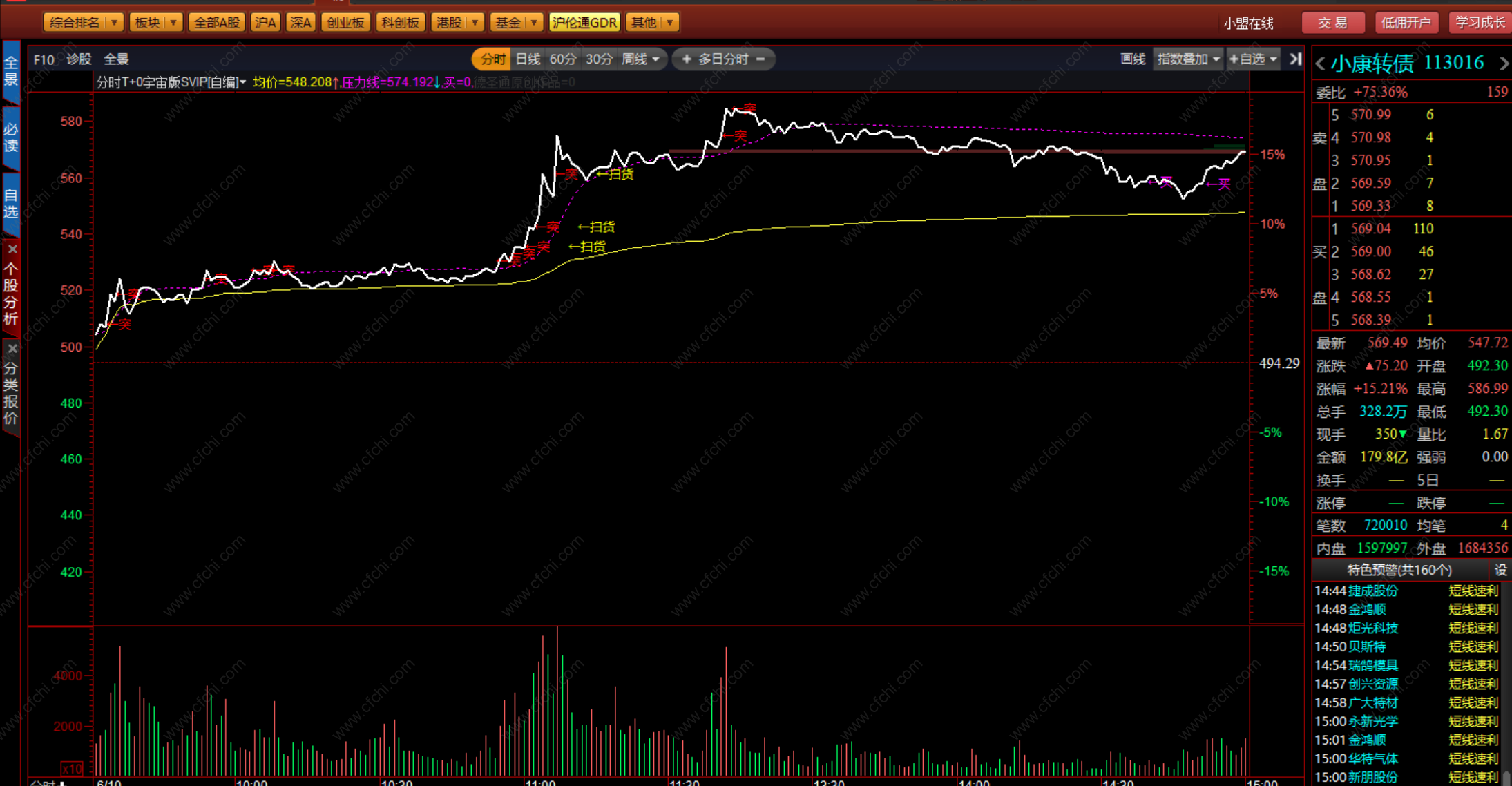
Task: Switch to 60分 chart period
Action: coord(562,59)
